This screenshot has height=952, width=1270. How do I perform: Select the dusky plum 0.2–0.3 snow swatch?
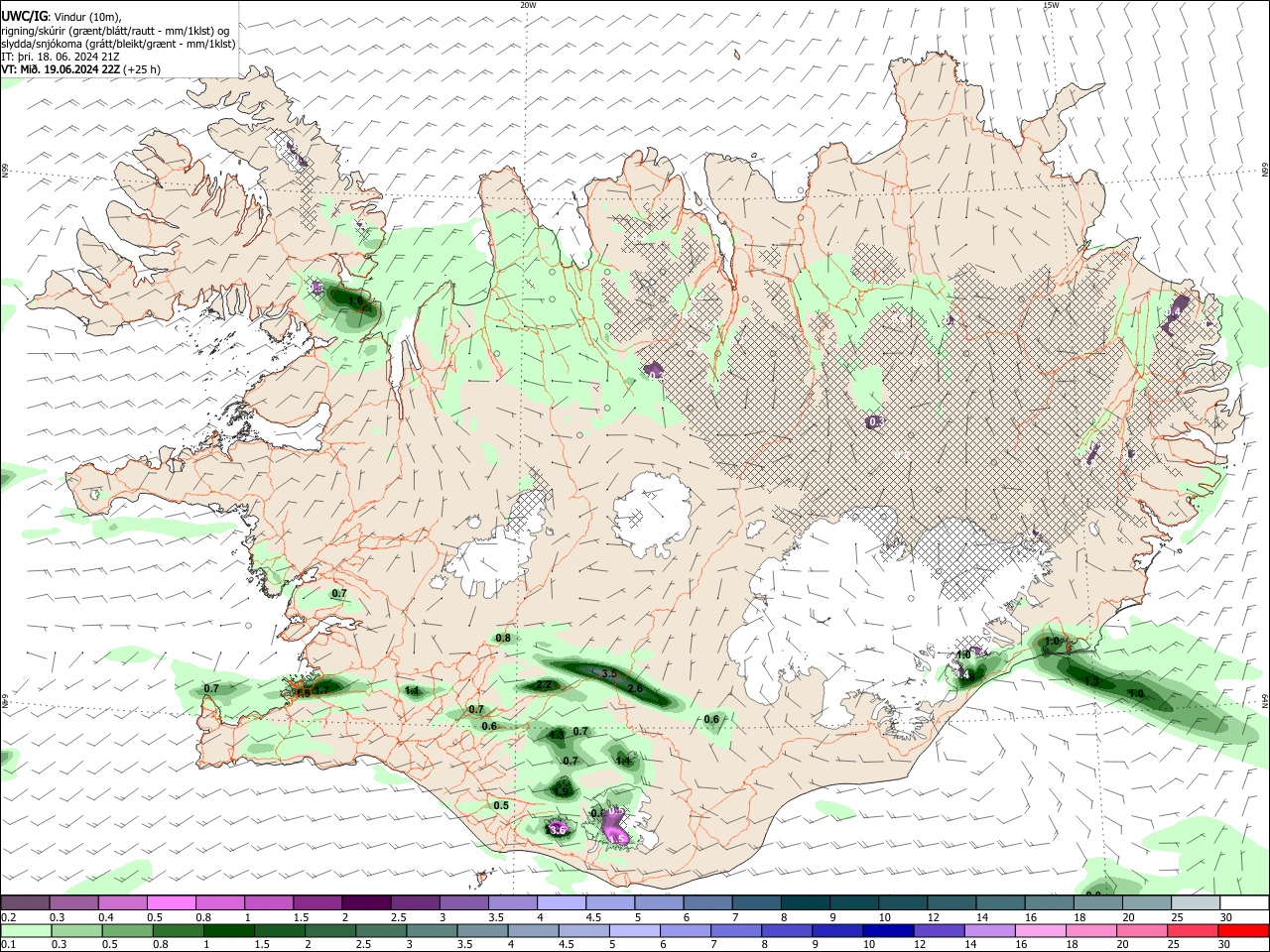pos(25,902)
